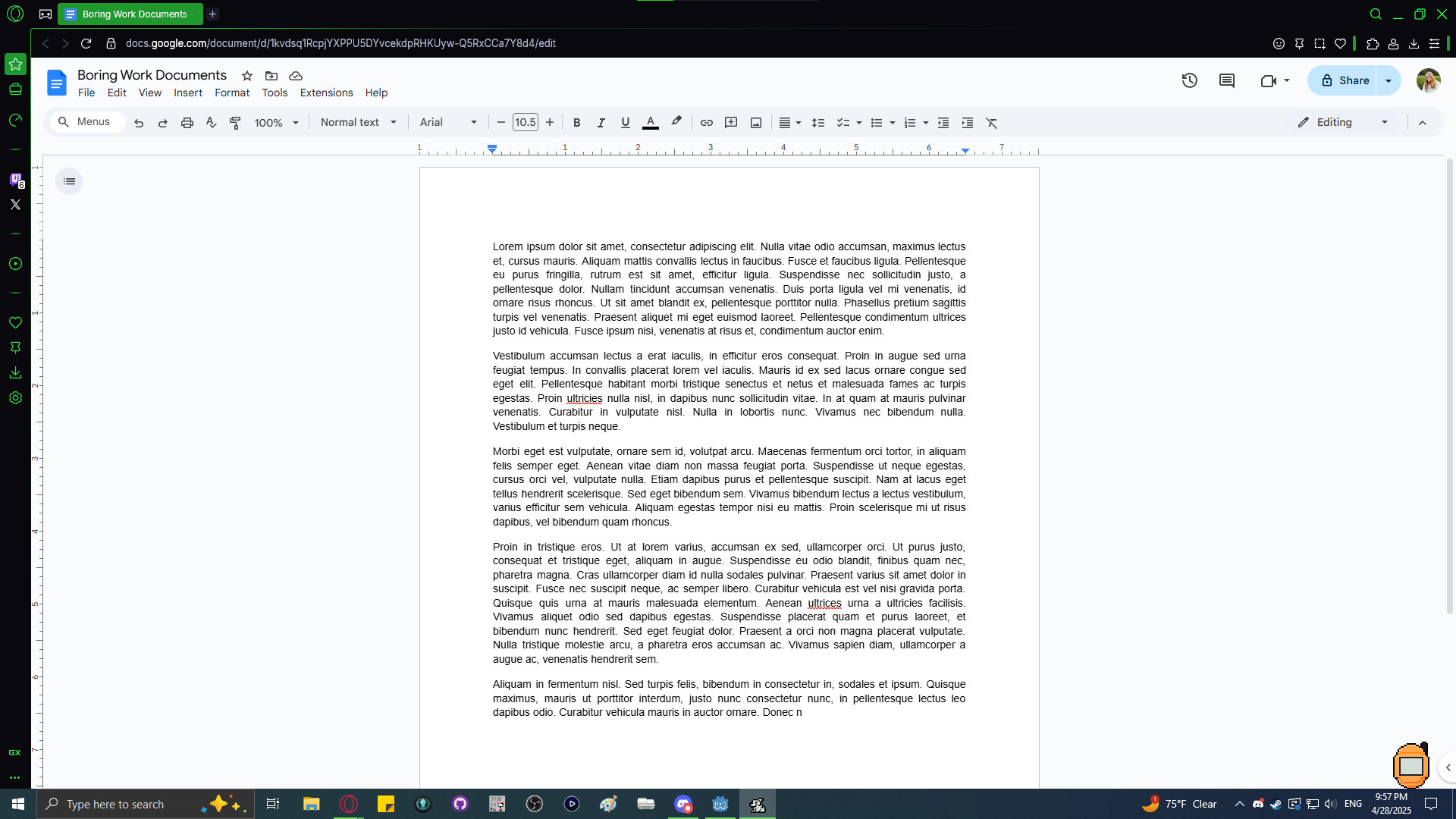
Task: Open the Extensions menu
Action: 326,93
